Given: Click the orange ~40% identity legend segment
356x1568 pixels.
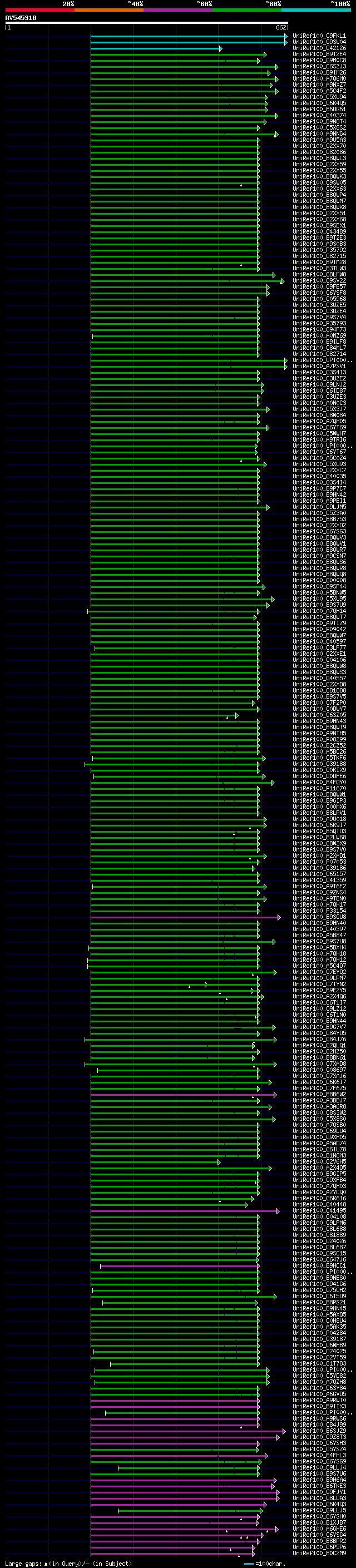Looking at the screenshot, I should [x=109, y=10].
